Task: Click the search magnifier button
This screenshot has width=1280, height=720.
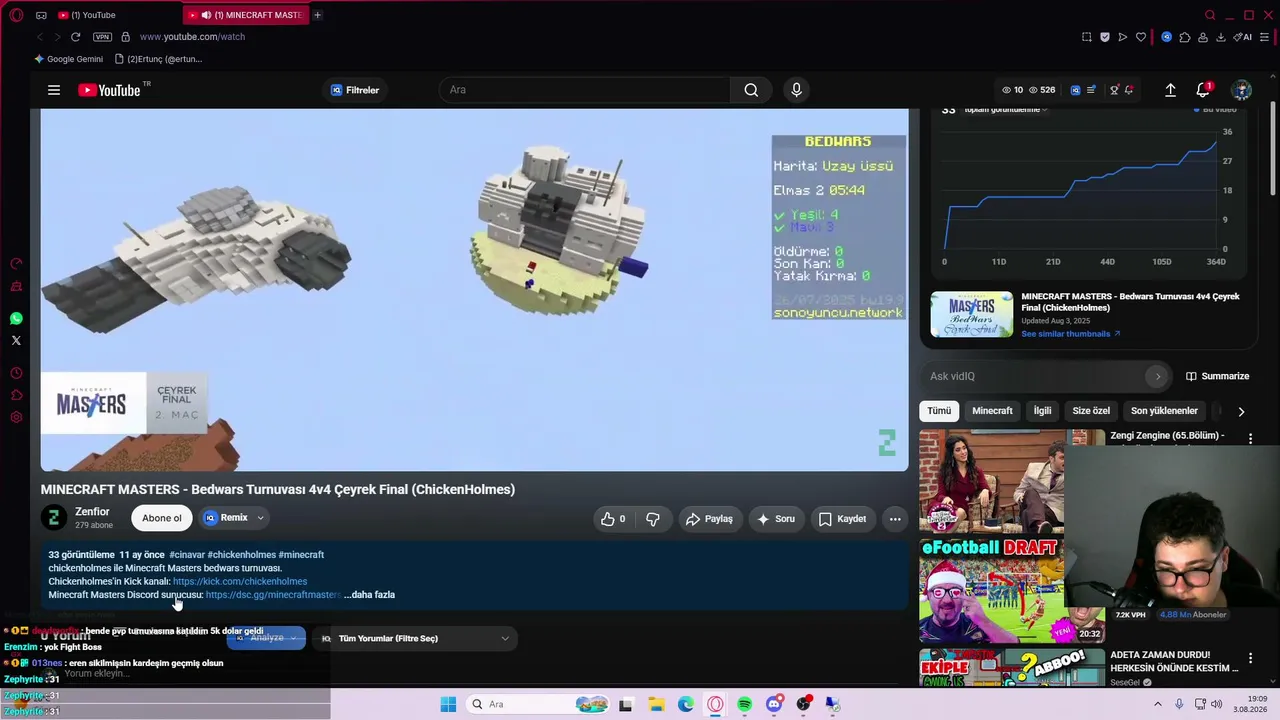Action: pos(751,90)
